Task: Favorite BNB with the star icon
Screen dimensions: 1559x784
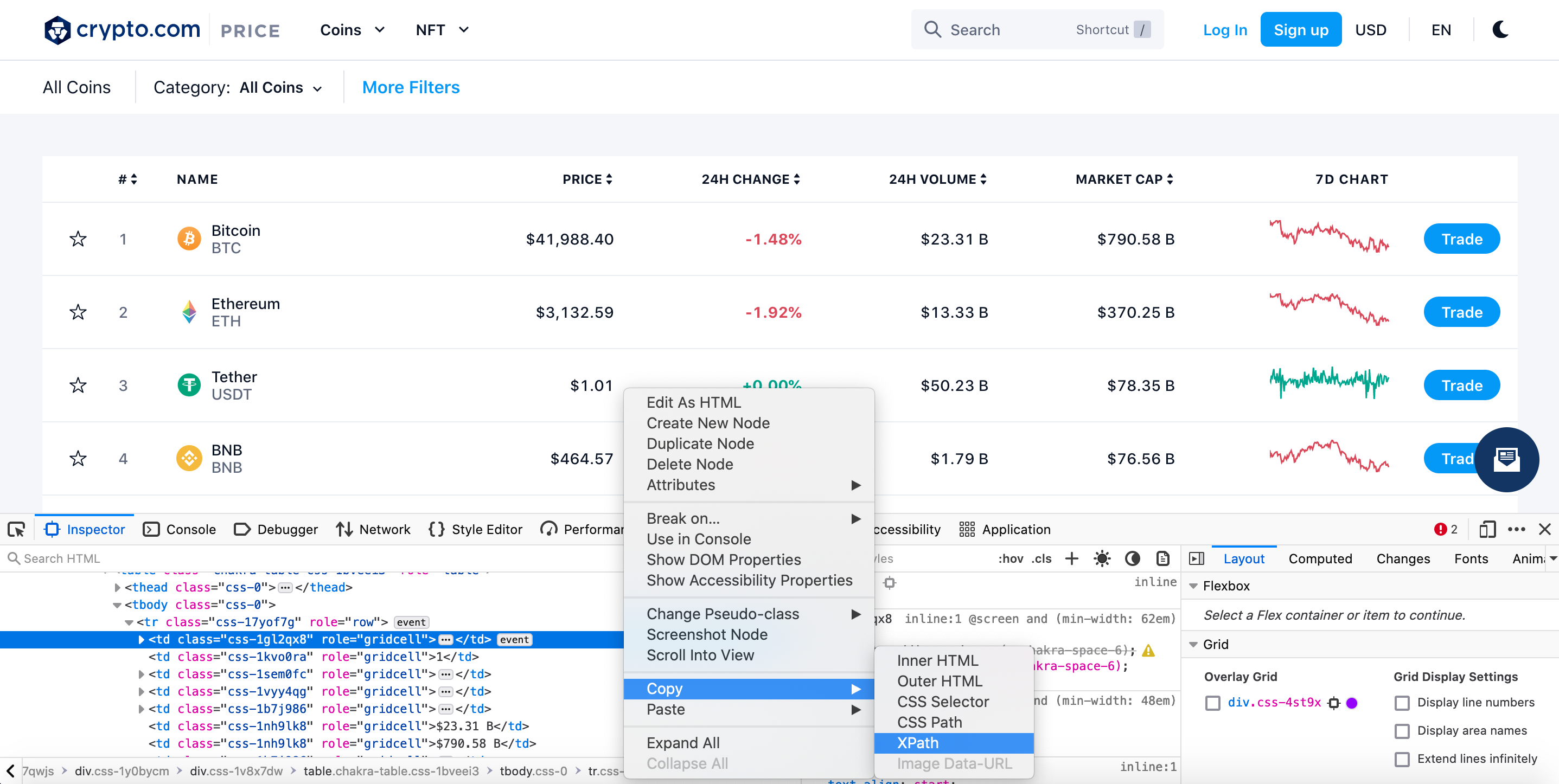Action: coord(78,459)
